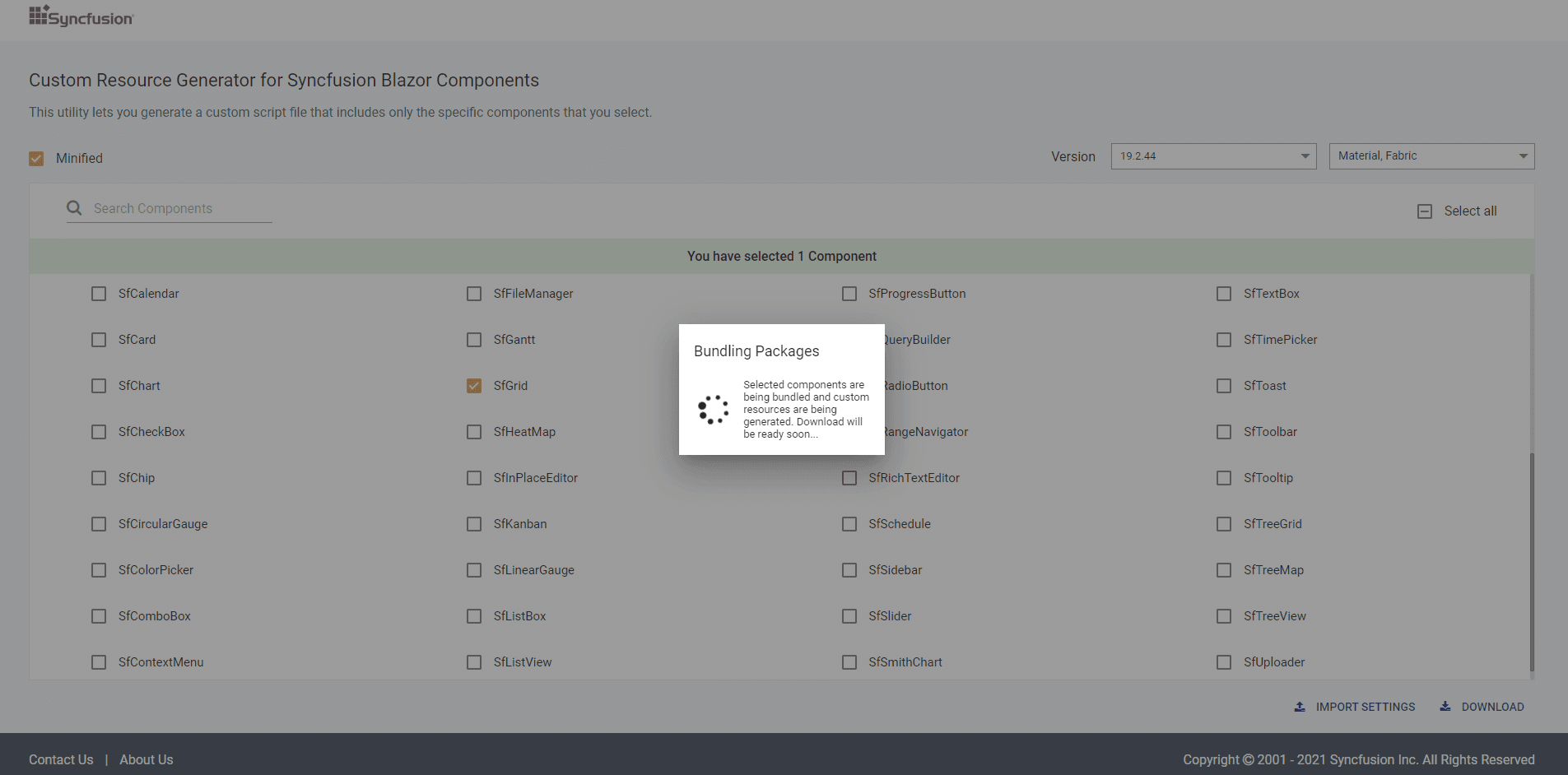Click the SfTreeMap label
This screenshot has height=775, width=1568.
coord(1273,570)
